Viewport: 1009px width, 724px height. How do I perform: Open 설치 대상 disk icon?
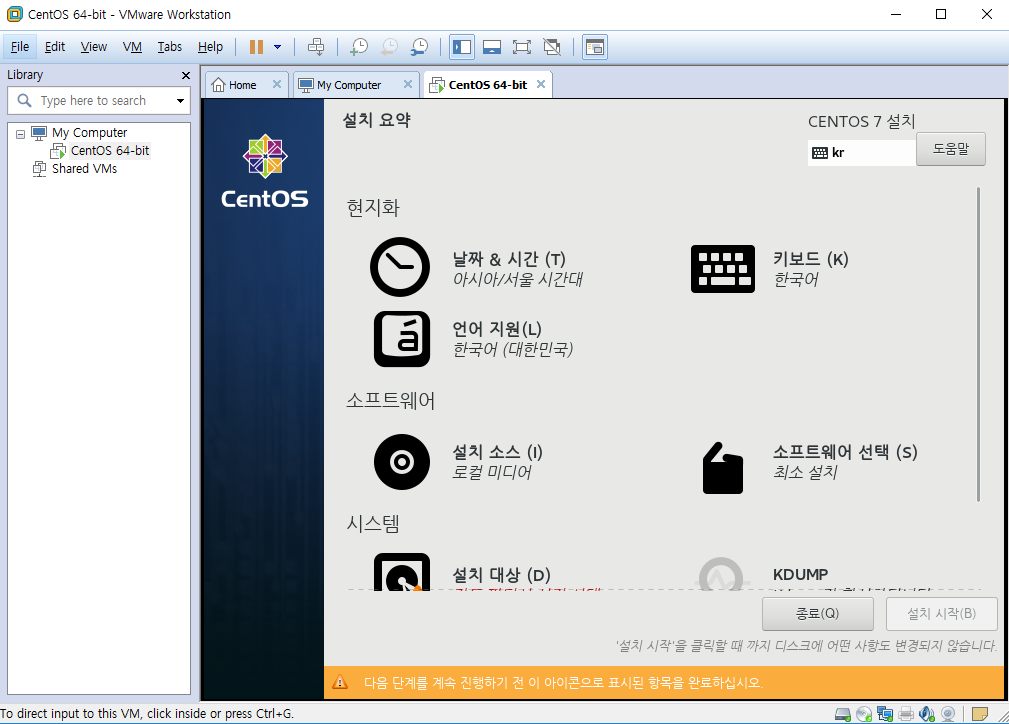click(402, 571)
